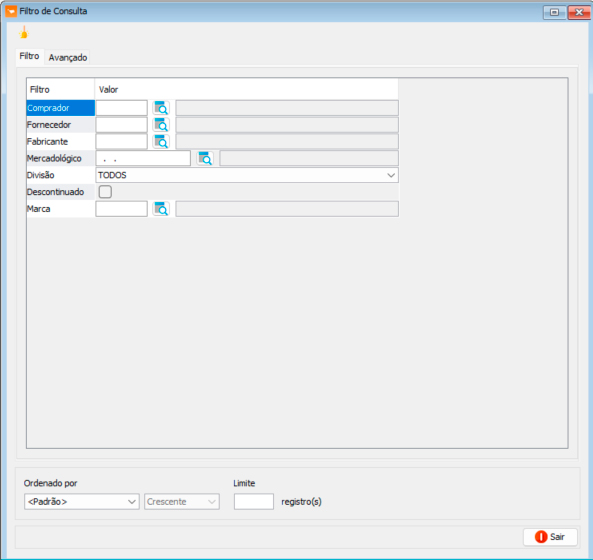Click the Sair button text
Viewport: 593px width, 560px height.
point(557,537)
